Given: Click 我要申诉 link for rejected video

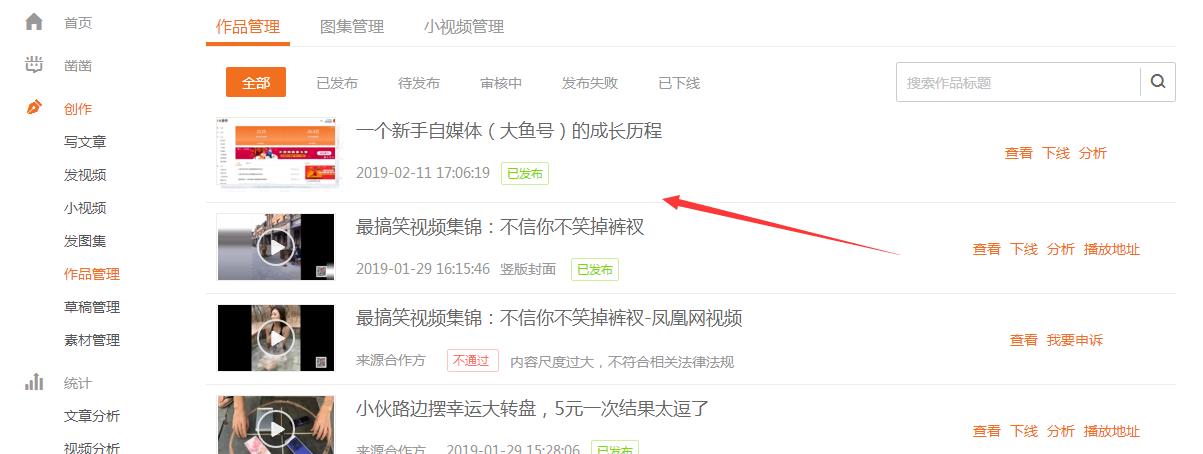Looking at the screenshot, I should pos(1075,340).
